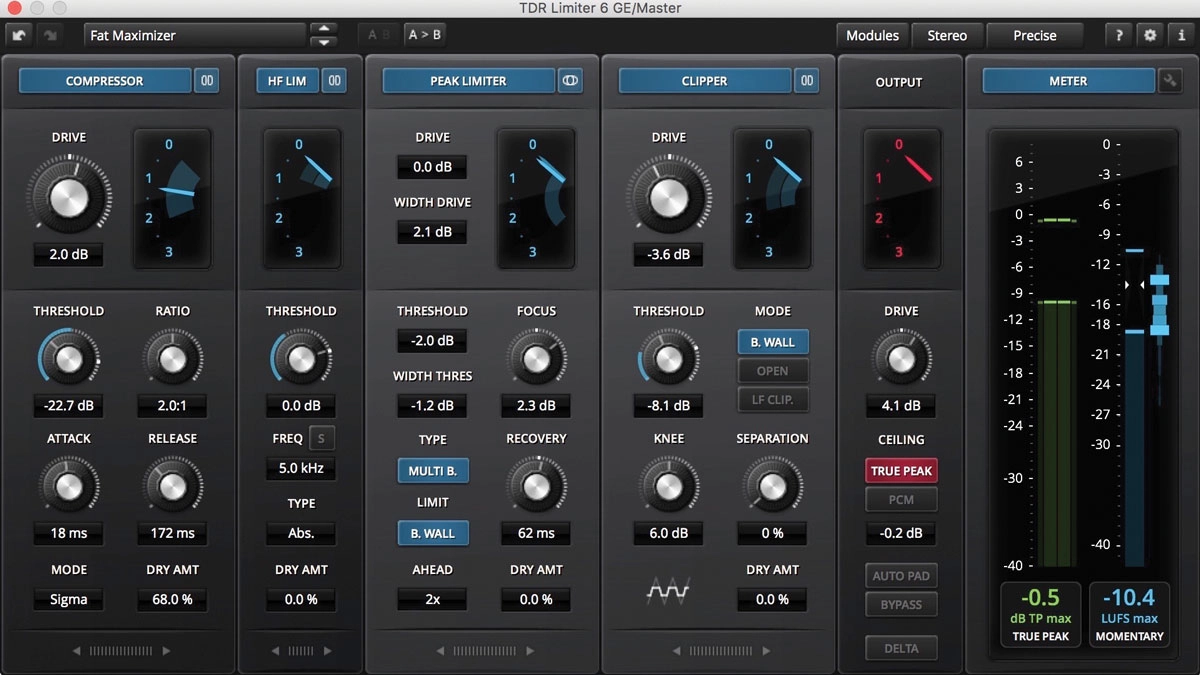1200x675 pixels.
Task: Click the Compressor gain reduction meter
Action: [x=173, y=198]
